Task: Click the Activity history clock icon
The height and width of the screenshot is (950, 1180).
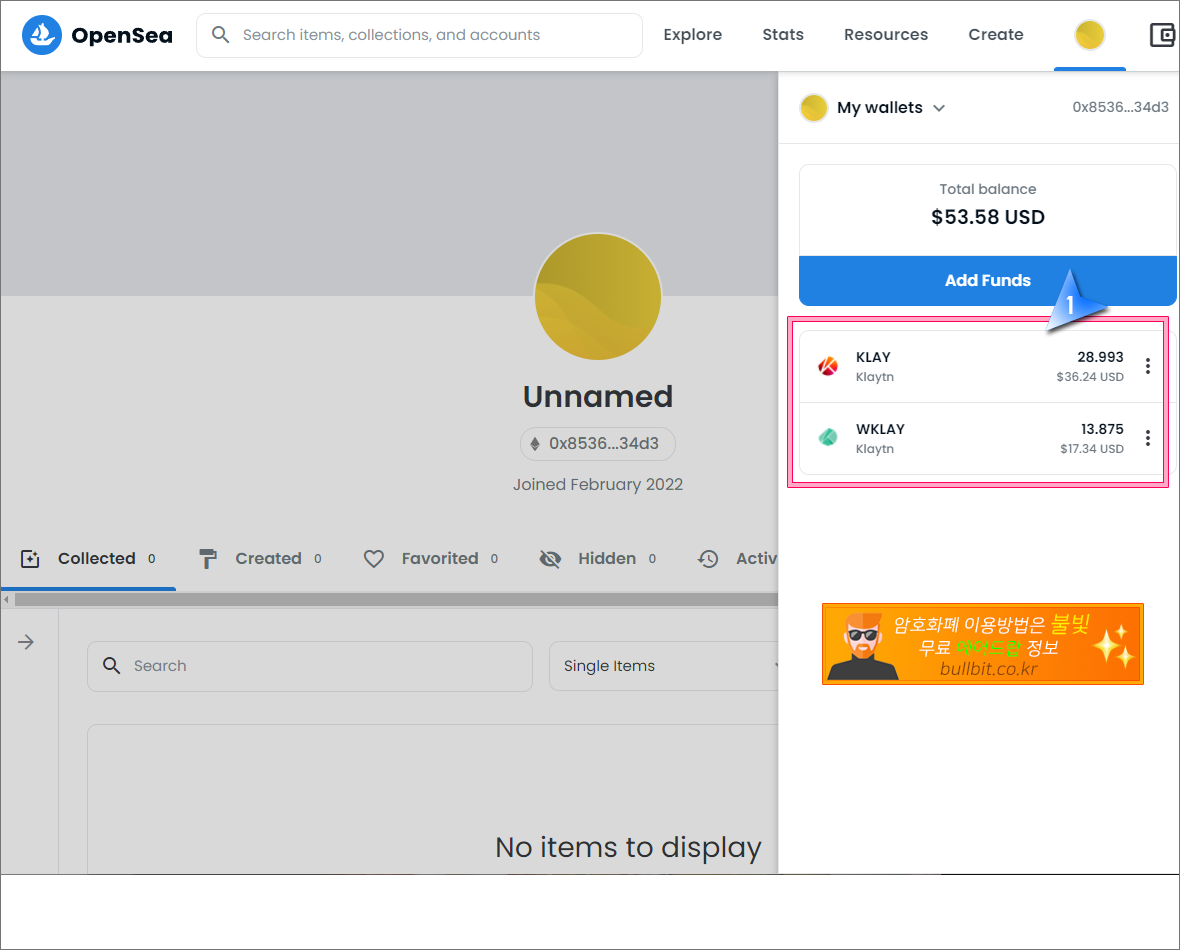Action: 707,559
